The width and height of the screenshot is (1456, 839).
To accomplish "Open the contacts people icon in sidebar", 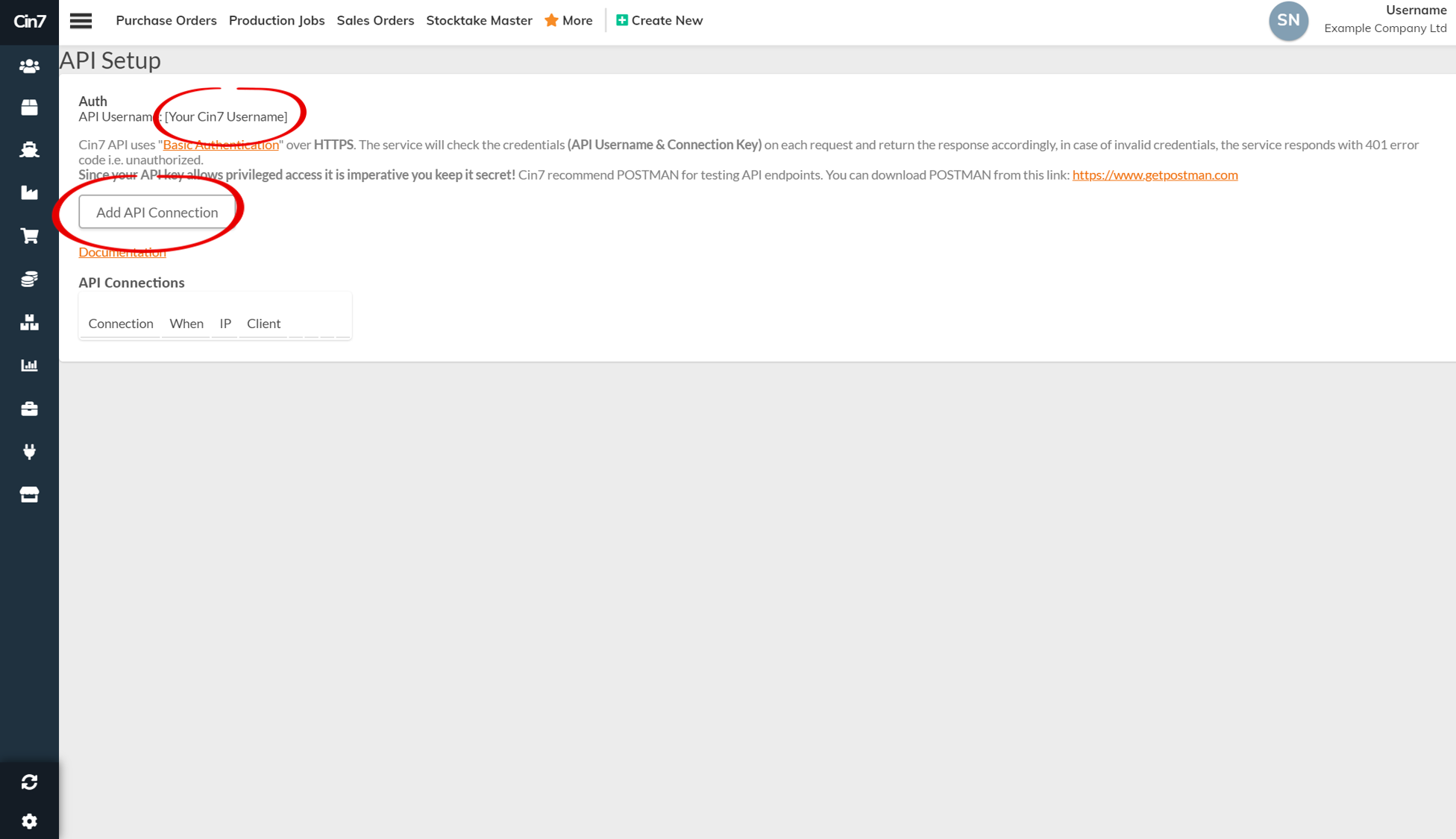I will [x=29, y=66].
